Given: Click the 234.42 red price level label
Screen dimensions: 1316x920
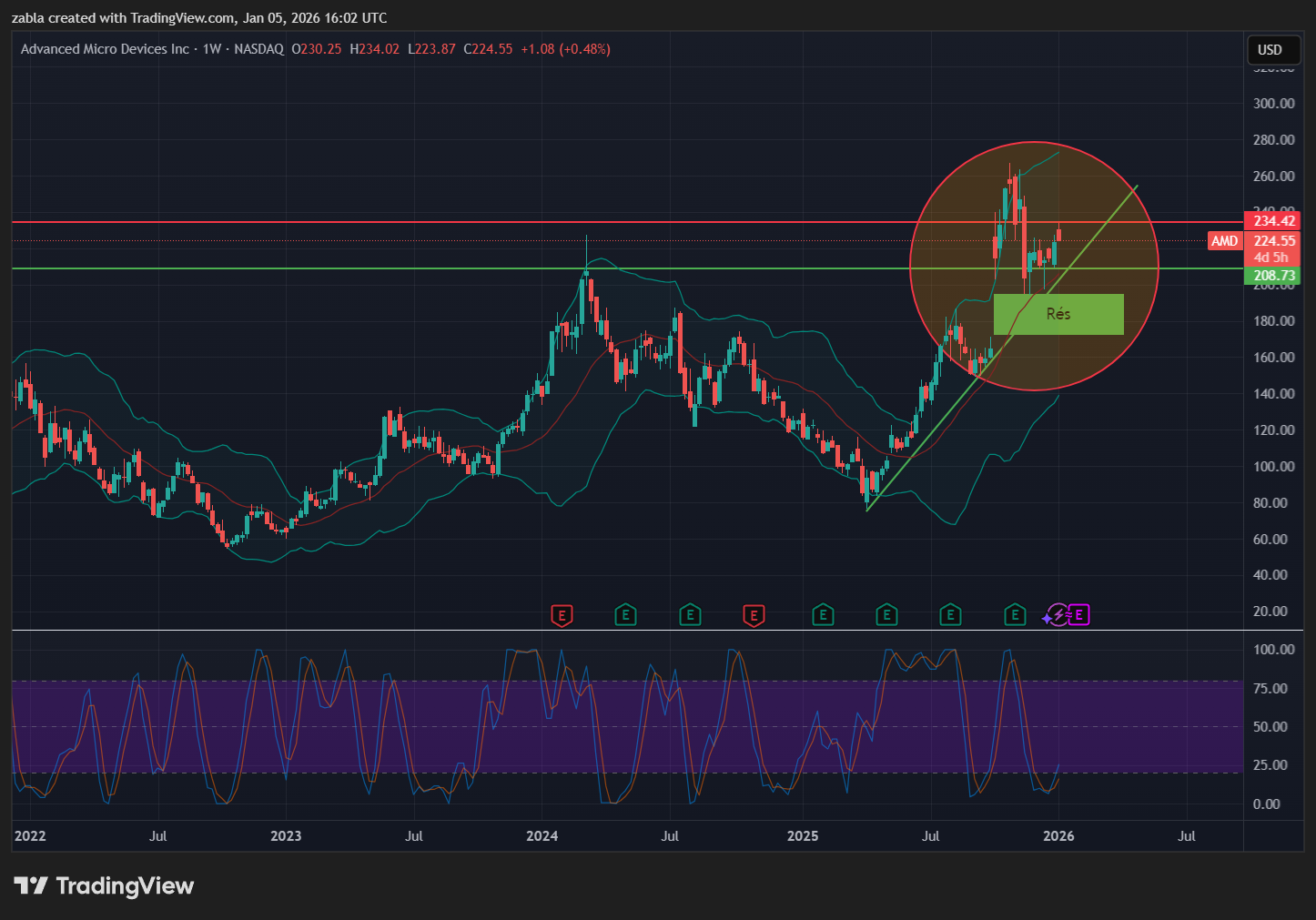Looking at the screenshot, I should [x=1273, y=221].
